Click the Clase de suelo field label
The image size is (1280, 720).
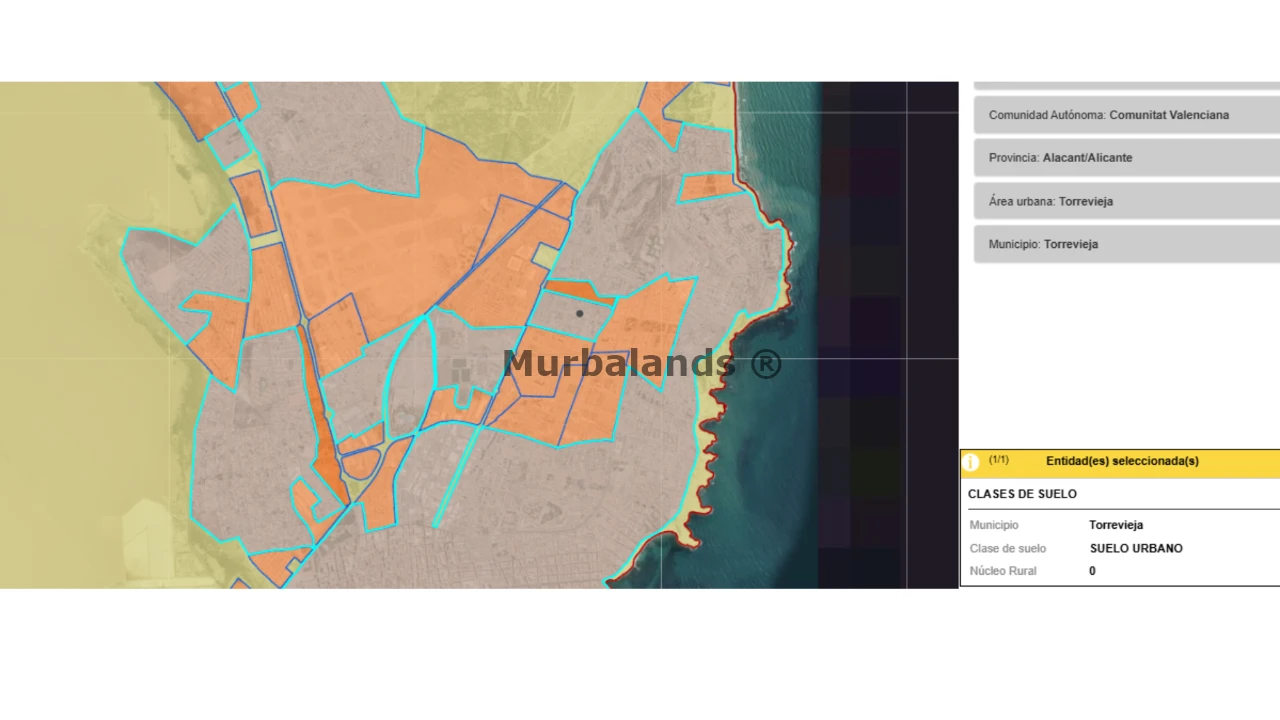(x=1007, y=548)
